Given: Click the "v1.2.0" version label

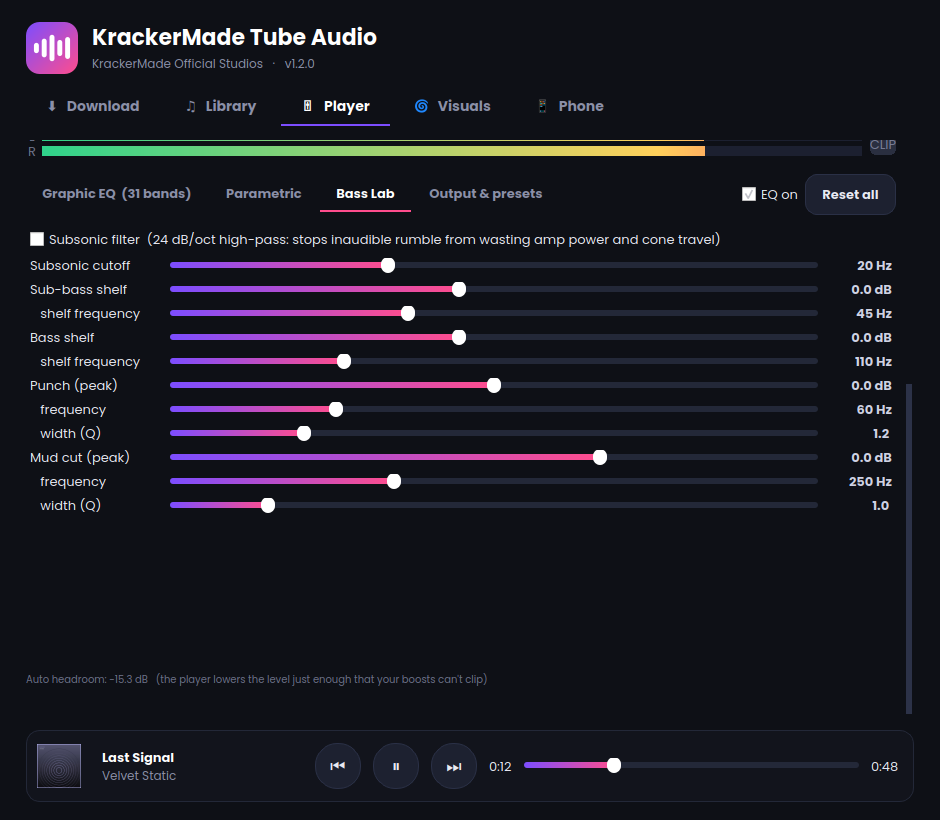Looking at the screenshot, I should [300, 64].
